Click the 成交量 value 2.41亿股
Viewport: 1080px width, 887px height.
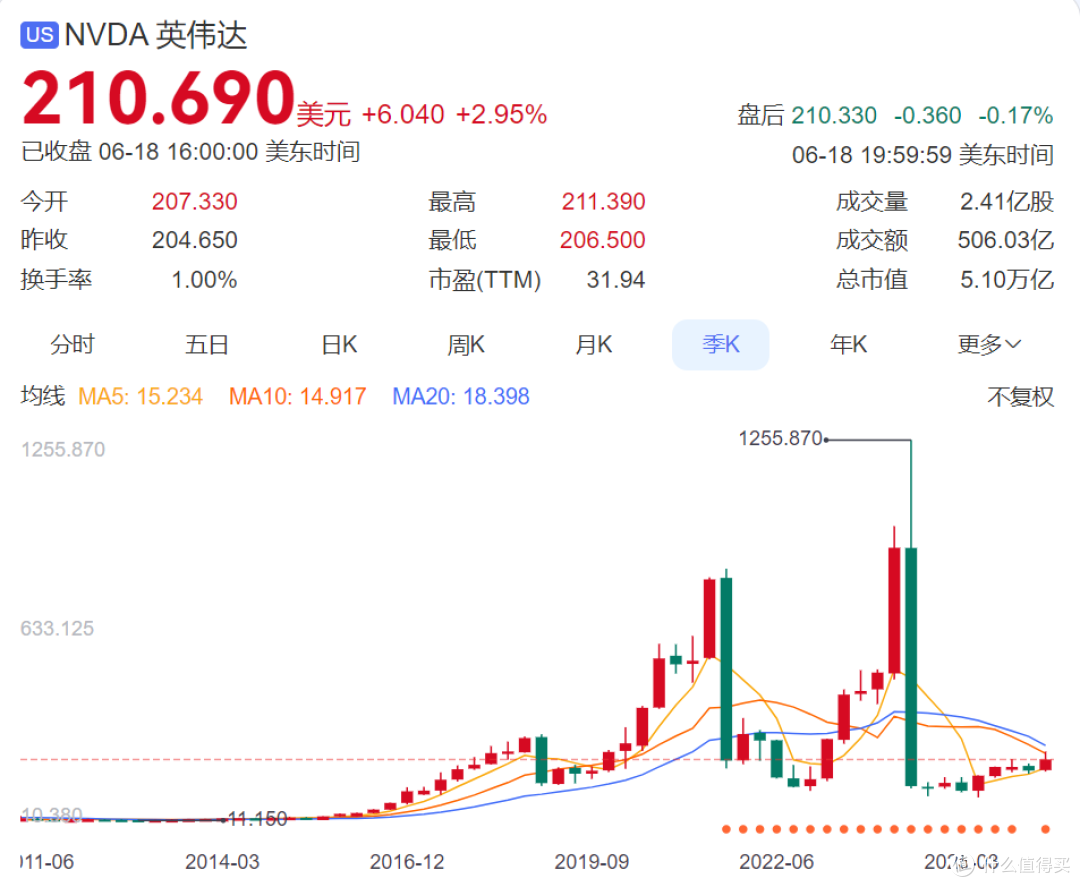tap(1007, 201)
